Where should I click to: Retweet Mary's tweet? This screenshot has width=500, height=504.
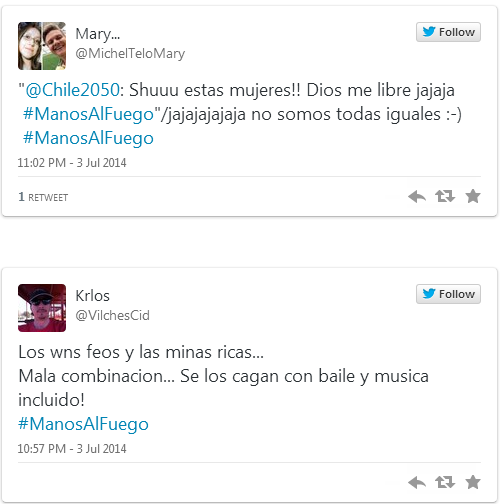pyautogui.click(x=445, y=196)
